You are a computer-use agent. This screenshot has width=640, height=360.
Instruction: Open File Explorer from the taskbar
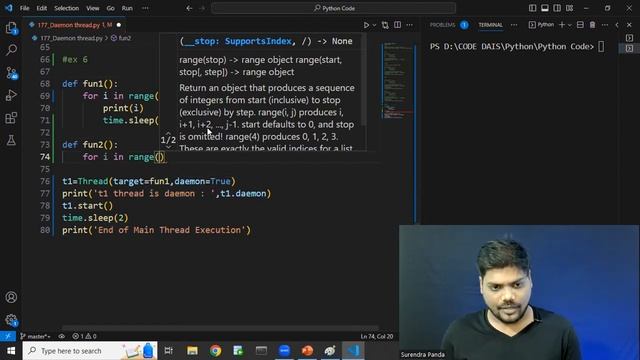coord(192,351)
